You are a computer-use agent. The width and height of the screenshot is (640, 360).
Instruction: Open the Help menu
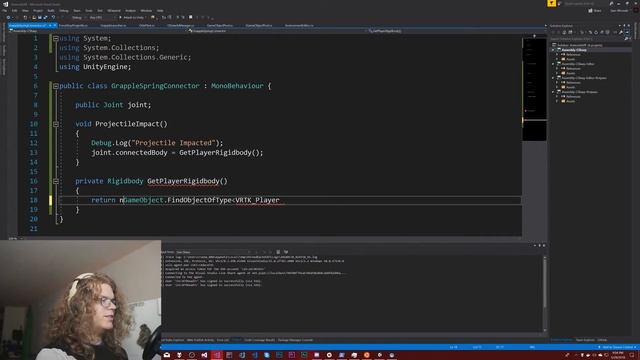pyautogui.click(x=160, y=11)
